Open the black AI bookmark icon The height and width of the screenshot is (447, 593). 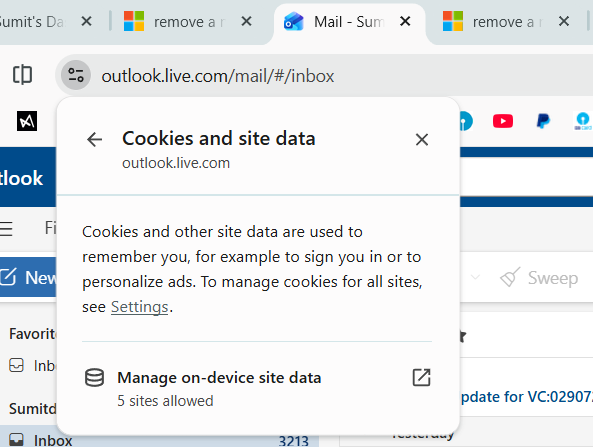[x=27, y=121]
